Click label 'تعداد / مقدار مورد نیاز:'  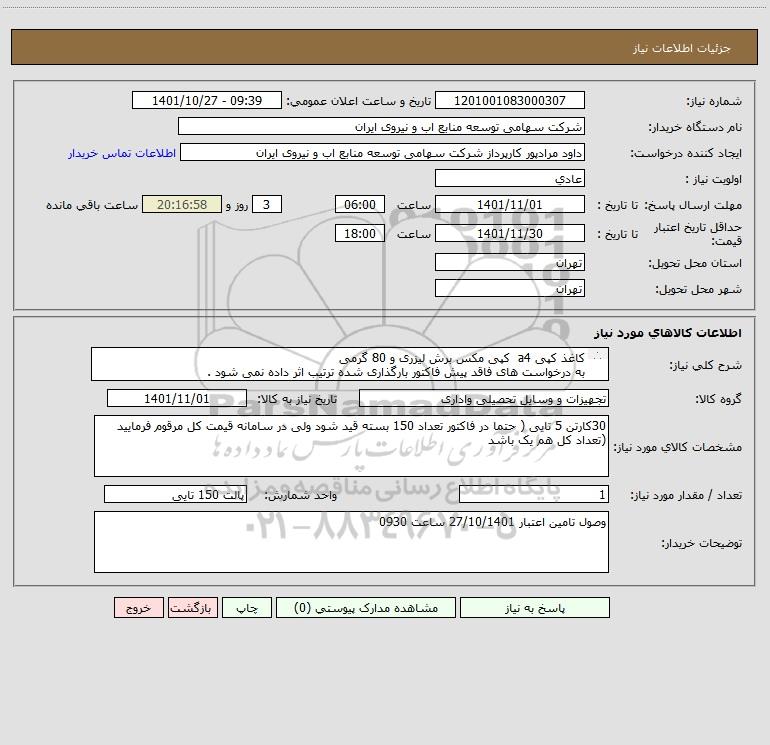(686, 495)
